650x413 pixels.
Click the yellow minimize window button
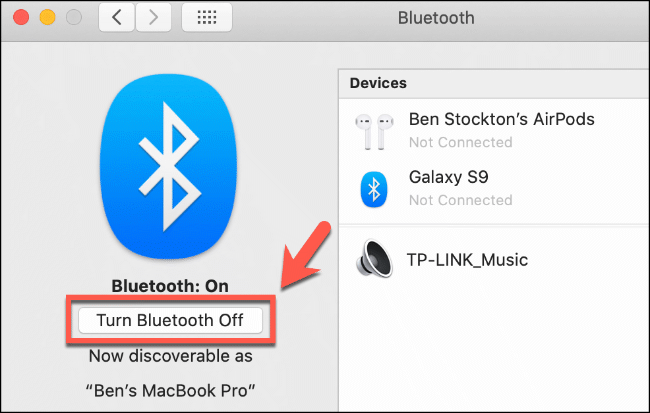[x=47, y=17]
